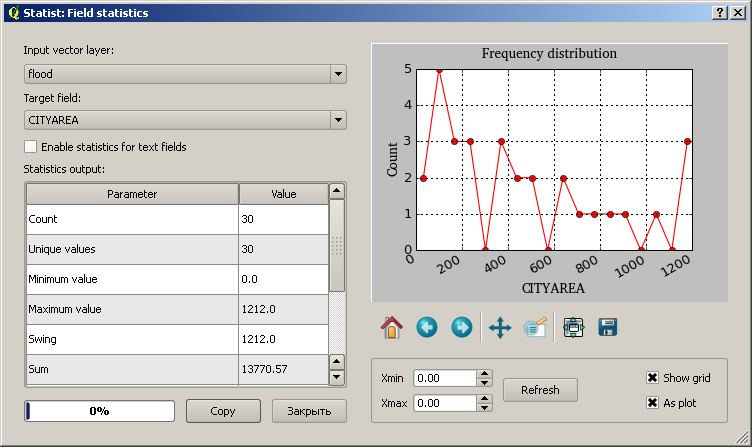
Task: Click the Xmax input field
Action: [x=445, y=403]
